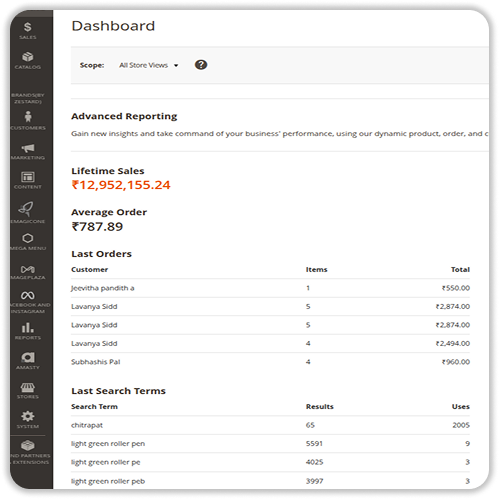Expand the All Store Views scope dropdown
The image size is (499, 499).
click(149, 65)
